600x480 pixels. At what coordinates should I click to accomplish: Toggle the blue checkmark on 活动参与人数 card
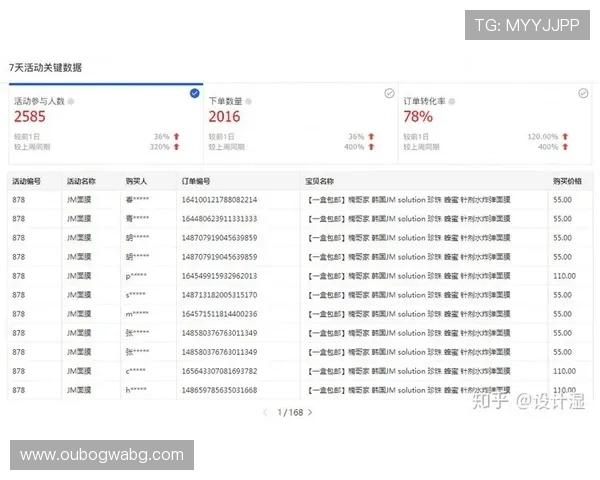194,93
